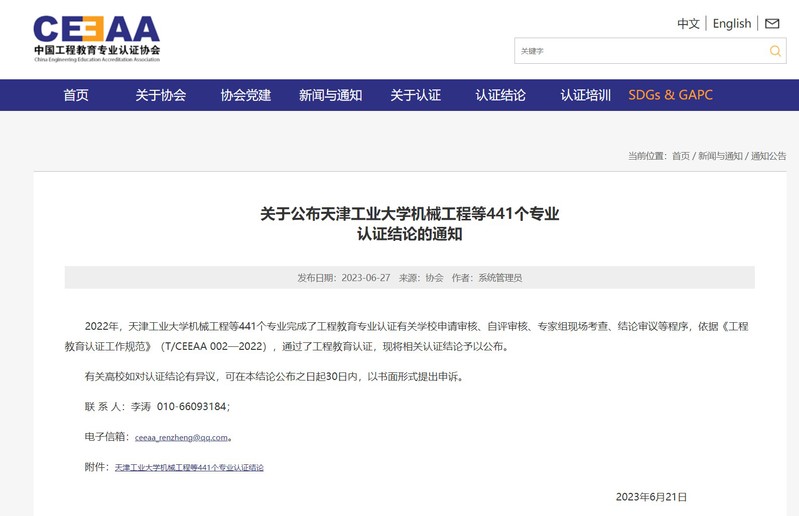Click the search magnifier icon
The width and height of the screenshot is (799, 516).
[775, 51]
